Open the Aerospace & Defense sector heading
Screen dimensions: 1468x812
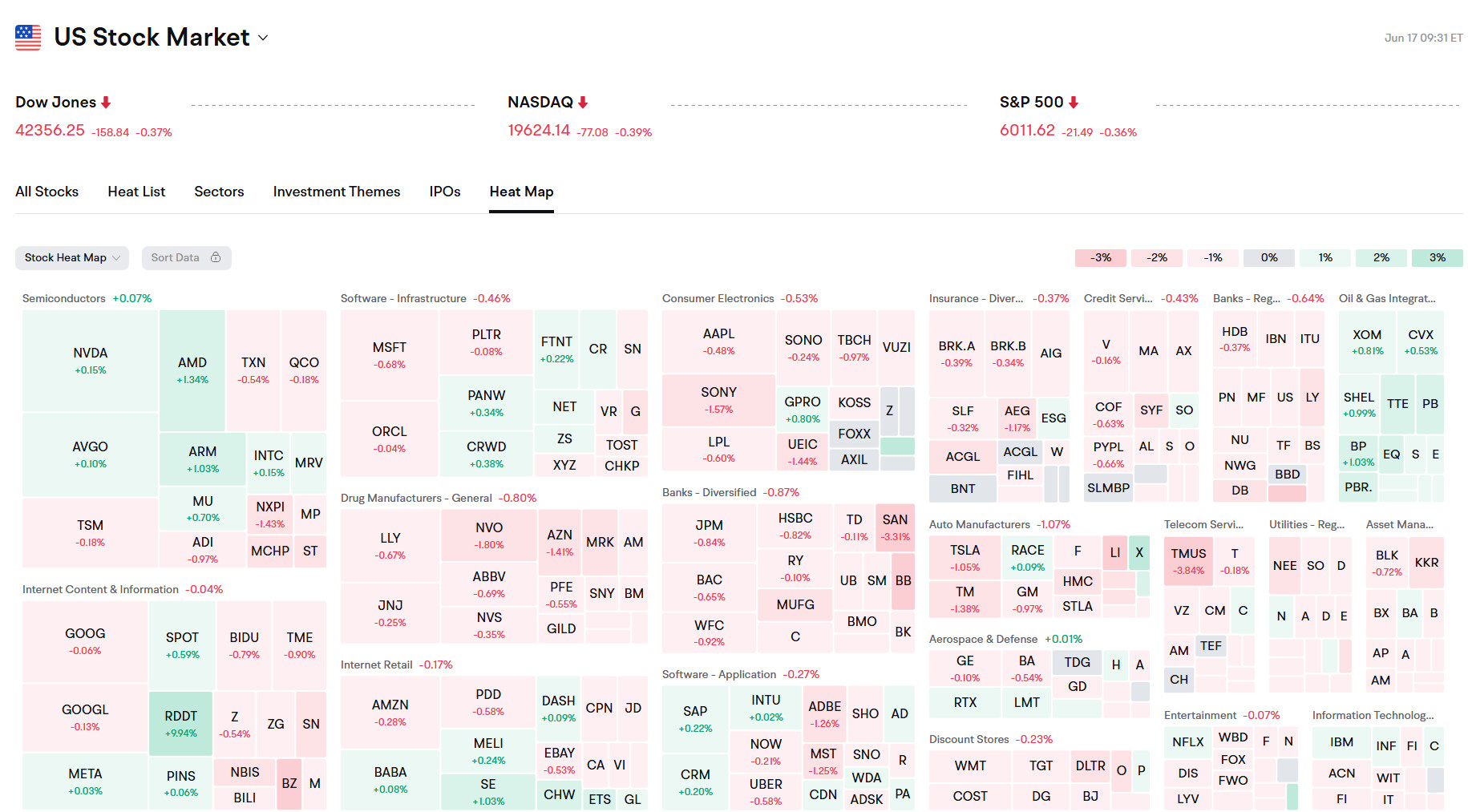(984, 639)
